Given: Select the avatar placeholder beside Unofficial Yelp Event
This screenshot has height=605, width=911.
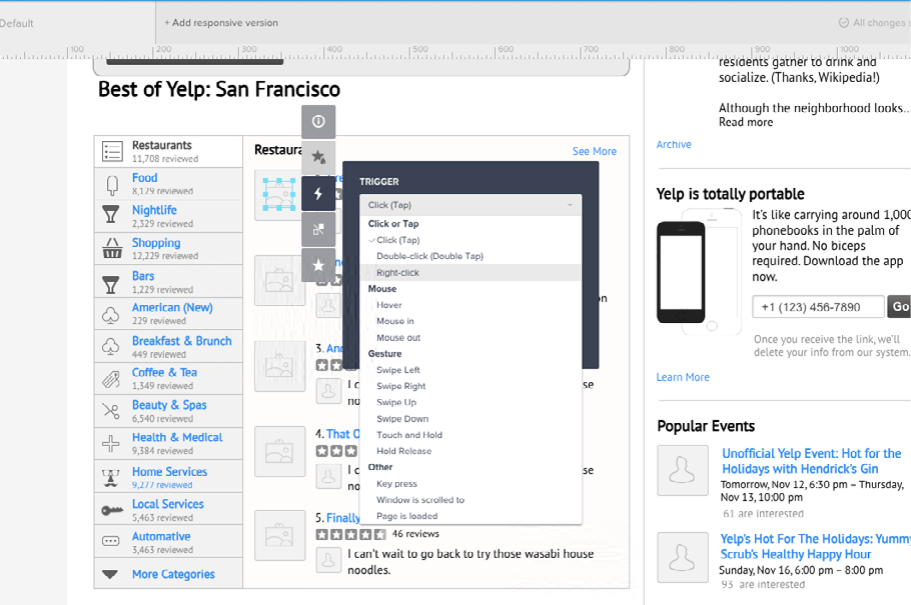Looking at the screenshot, I should click(683, 470).
